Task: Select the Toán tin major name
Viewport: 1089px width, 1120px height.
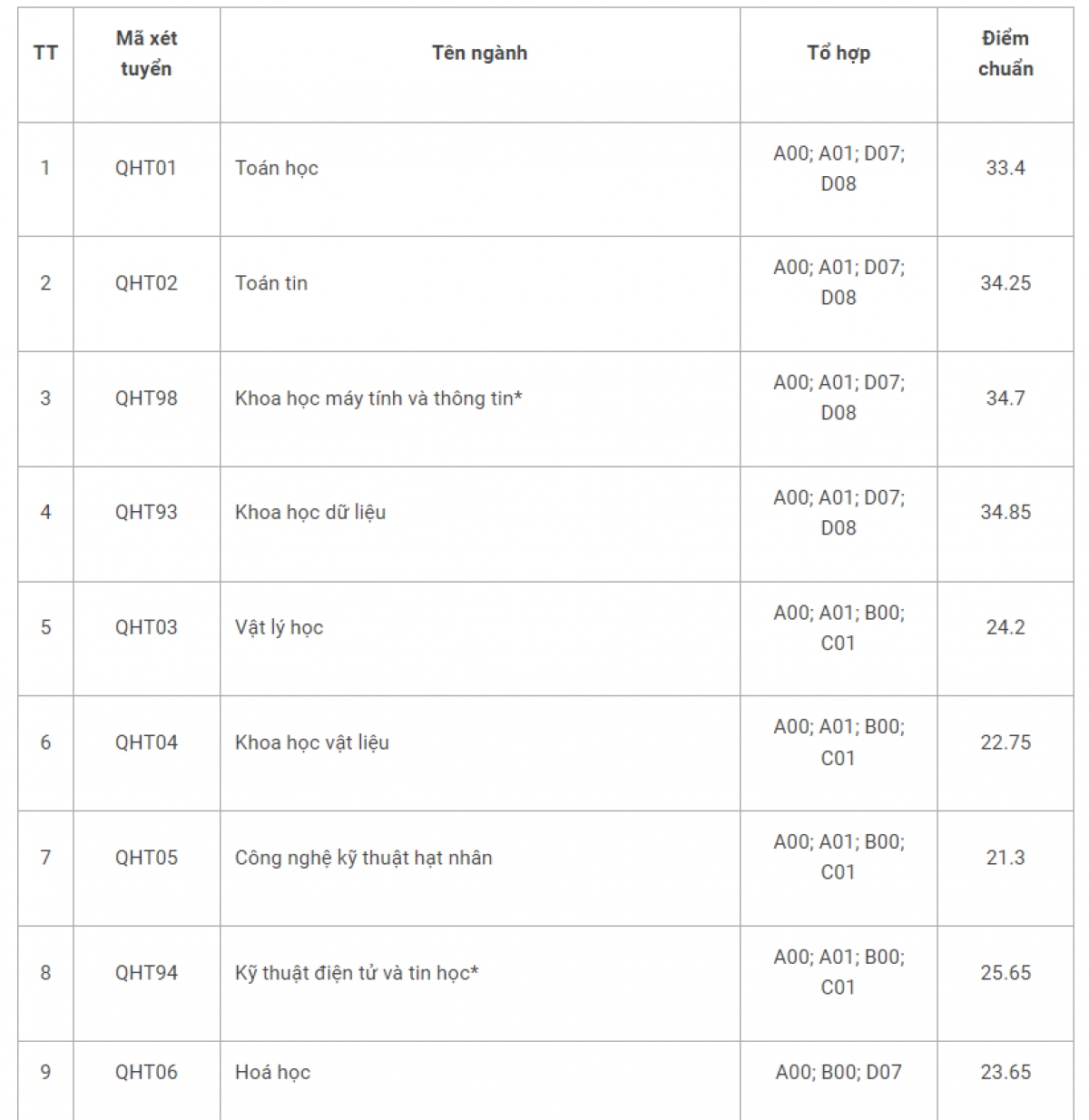Action: [x=271, y=283]
